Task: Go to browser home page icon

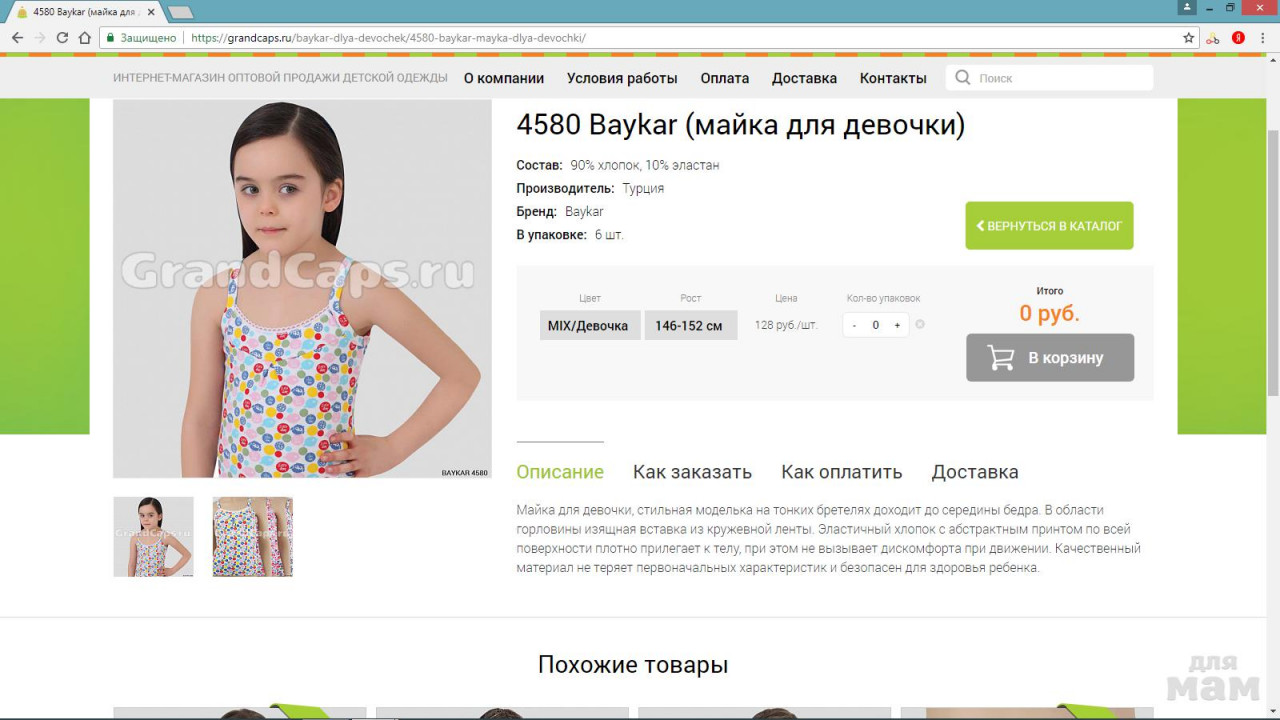Action: pos(84,38)
